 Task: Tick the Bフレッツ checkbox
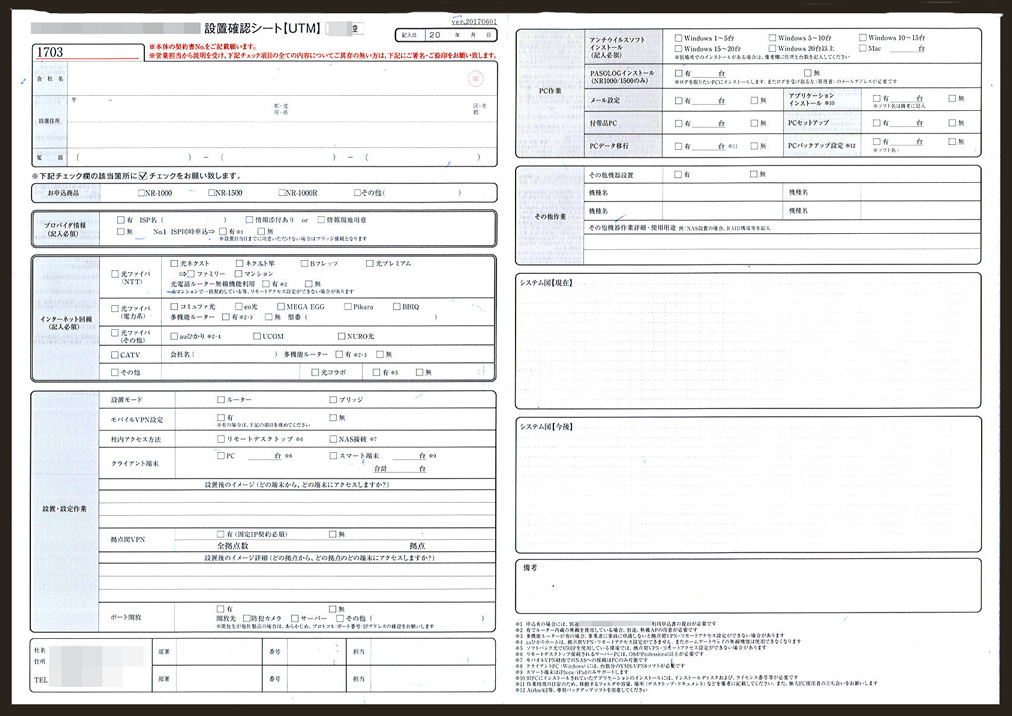pyautogui.click(x=305, y=263)
